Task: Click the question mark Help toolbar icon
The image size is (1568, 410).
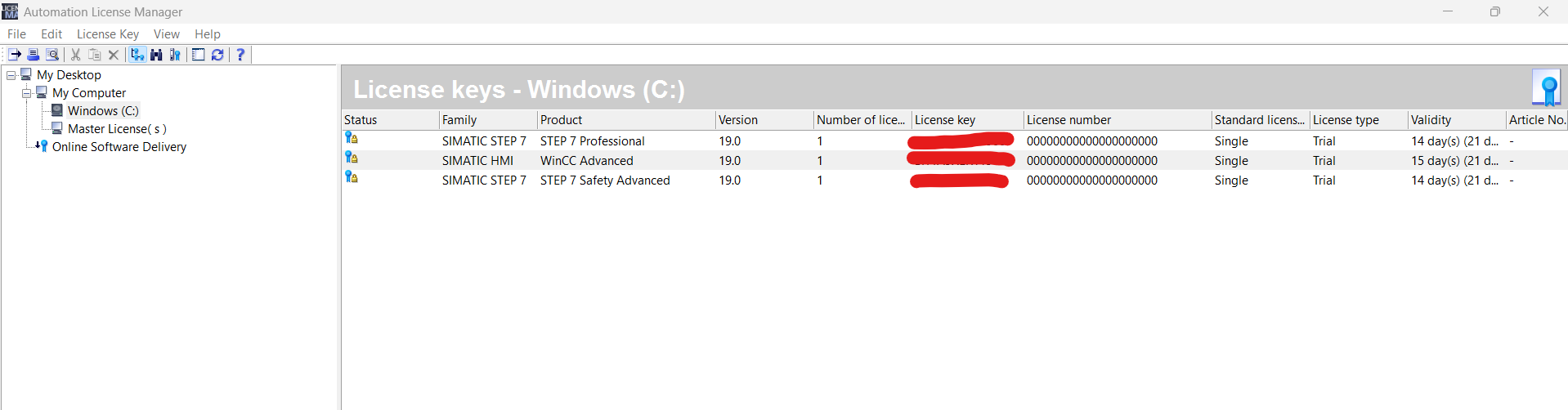Action: 240,55
